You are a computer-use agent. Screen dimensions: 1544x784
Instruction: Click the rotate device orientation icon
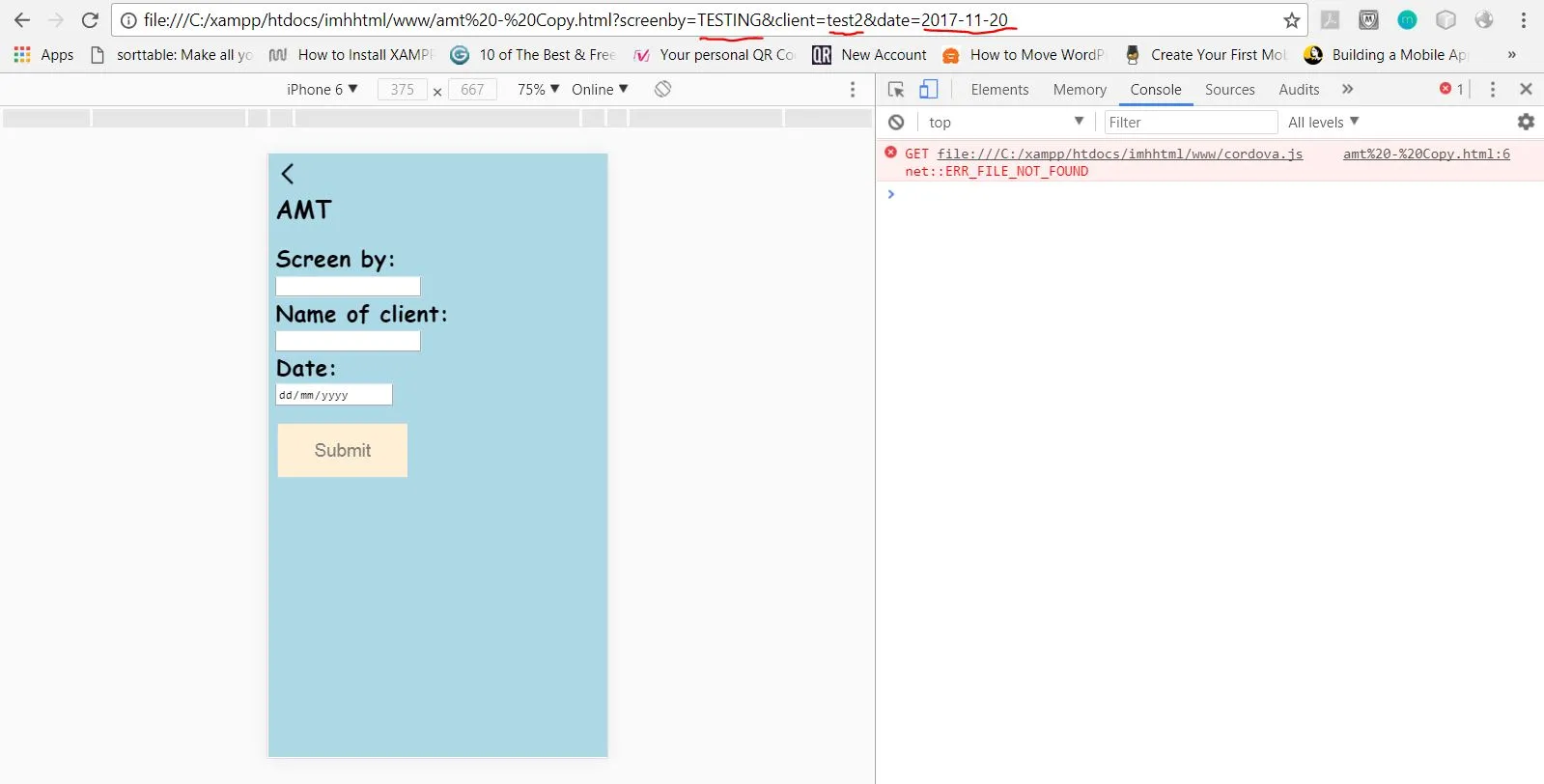click(662, 89)
